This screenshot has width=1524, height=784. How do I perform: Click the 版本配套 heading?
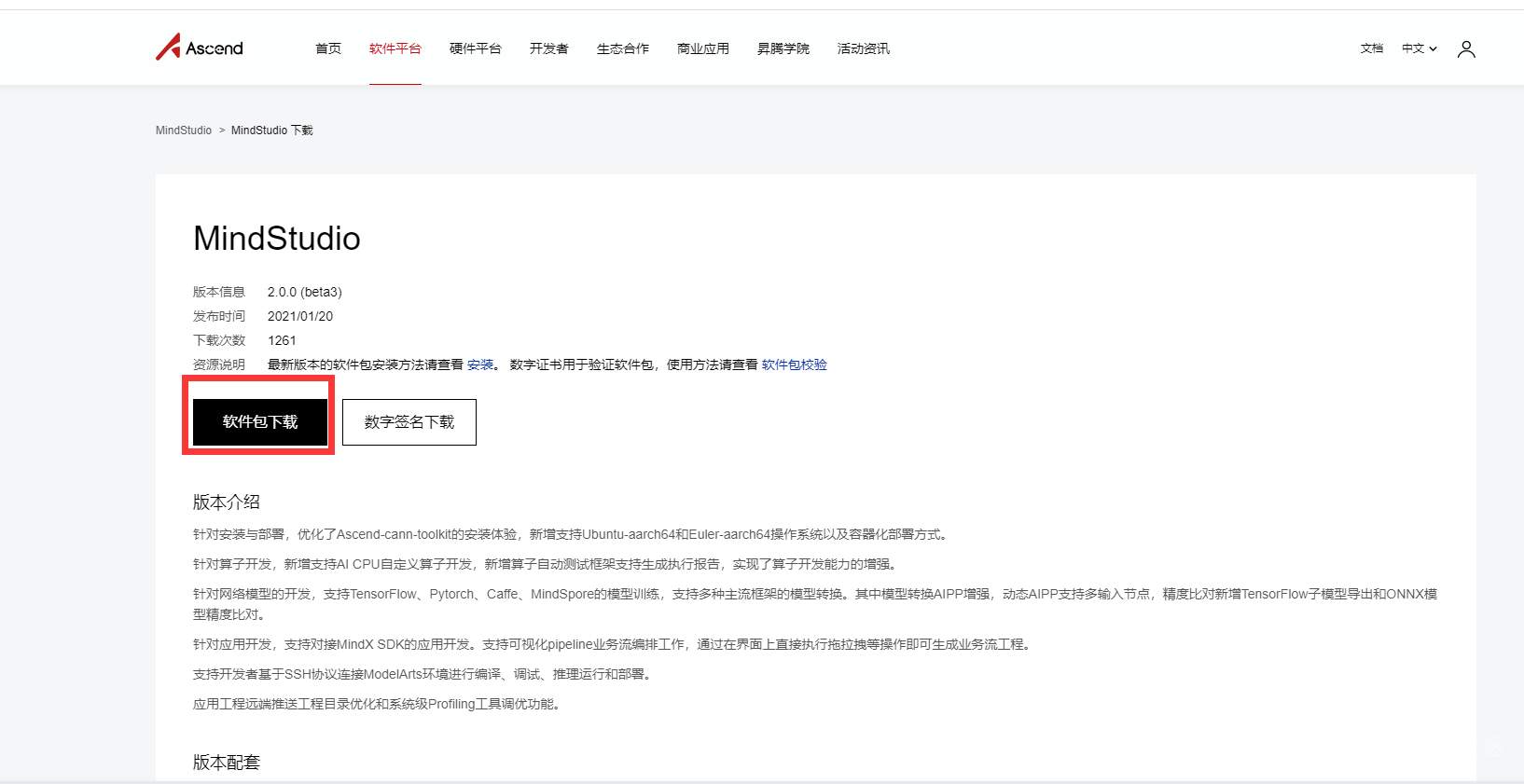tap(227, 763)
